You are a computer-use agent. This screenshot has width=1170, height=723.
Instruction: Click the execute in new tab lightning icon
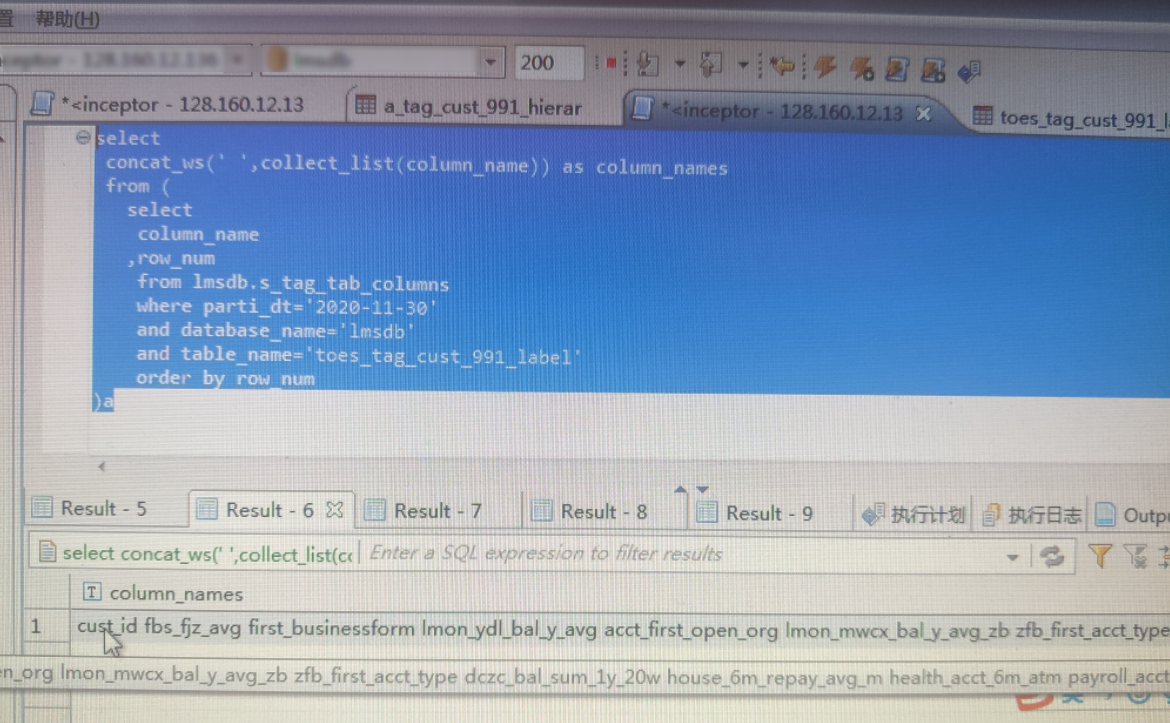[860, 68]
